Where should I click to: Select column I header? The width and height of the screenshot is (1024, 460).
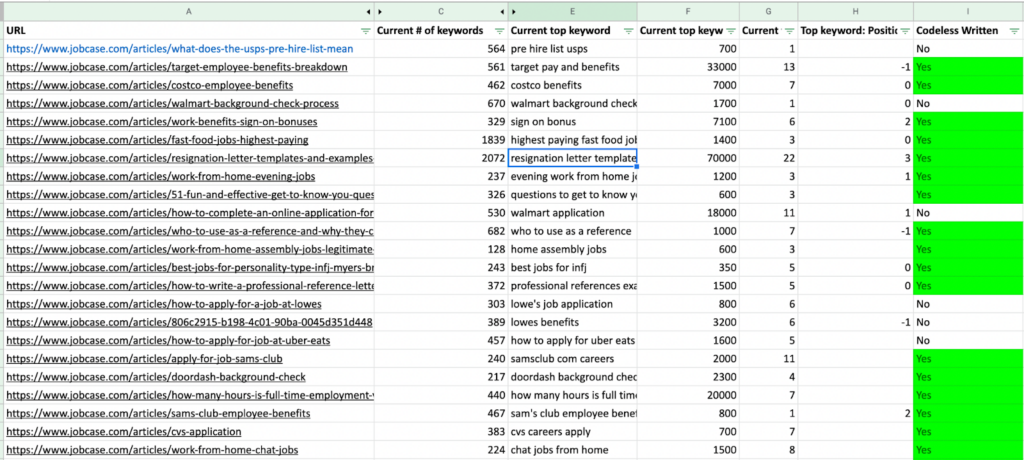(x=968, y=12)
